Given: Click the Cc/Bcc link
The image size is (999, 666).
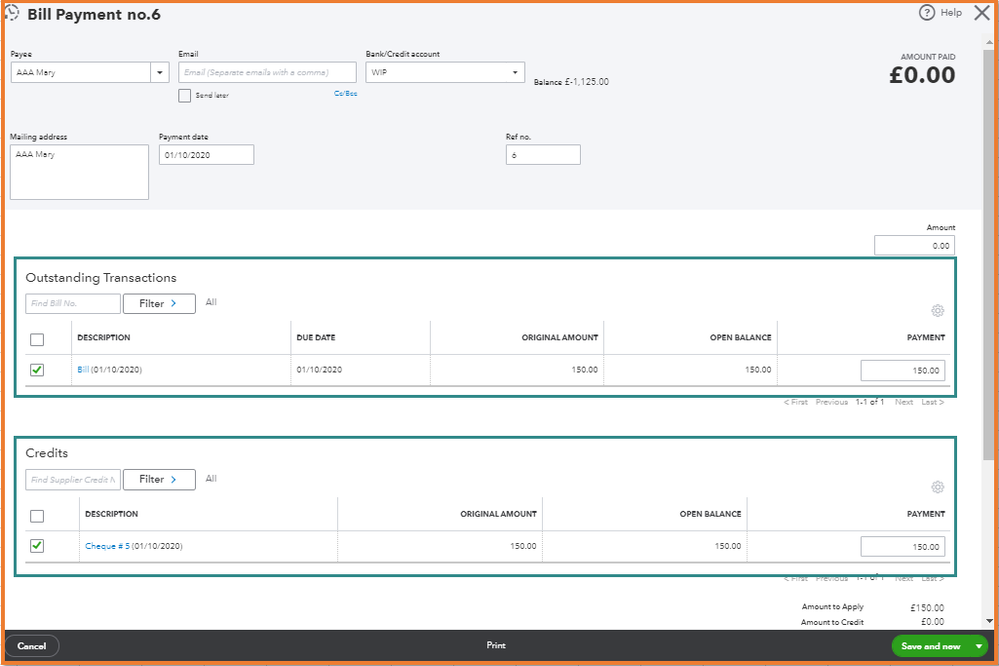Looking at the screenshot, I should point(345,93).
